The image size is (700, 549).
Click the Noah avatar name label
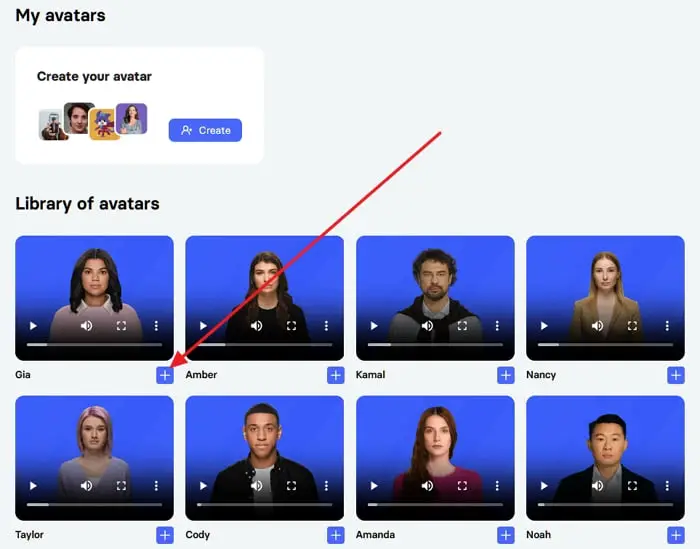coord(539,534)
